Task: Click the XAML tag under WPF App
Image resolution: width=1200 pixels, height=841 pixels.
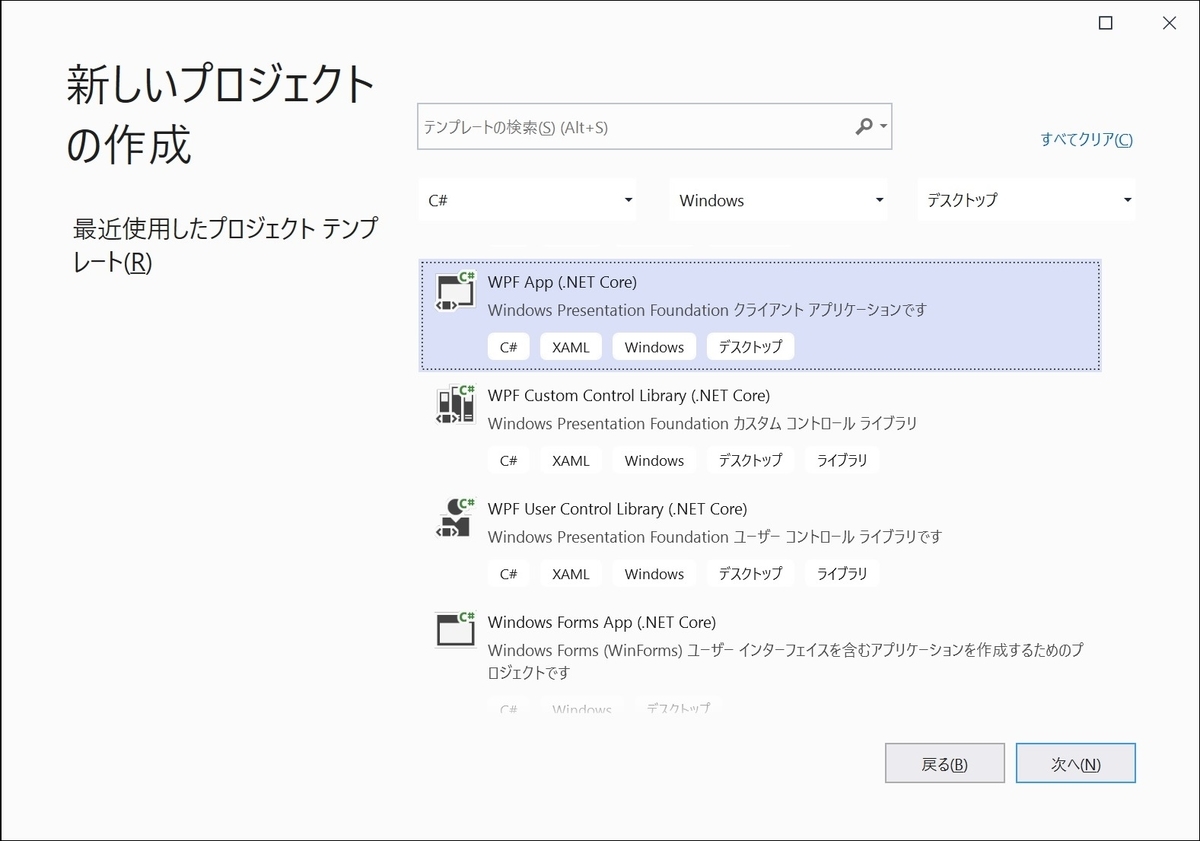Action: 570,347
